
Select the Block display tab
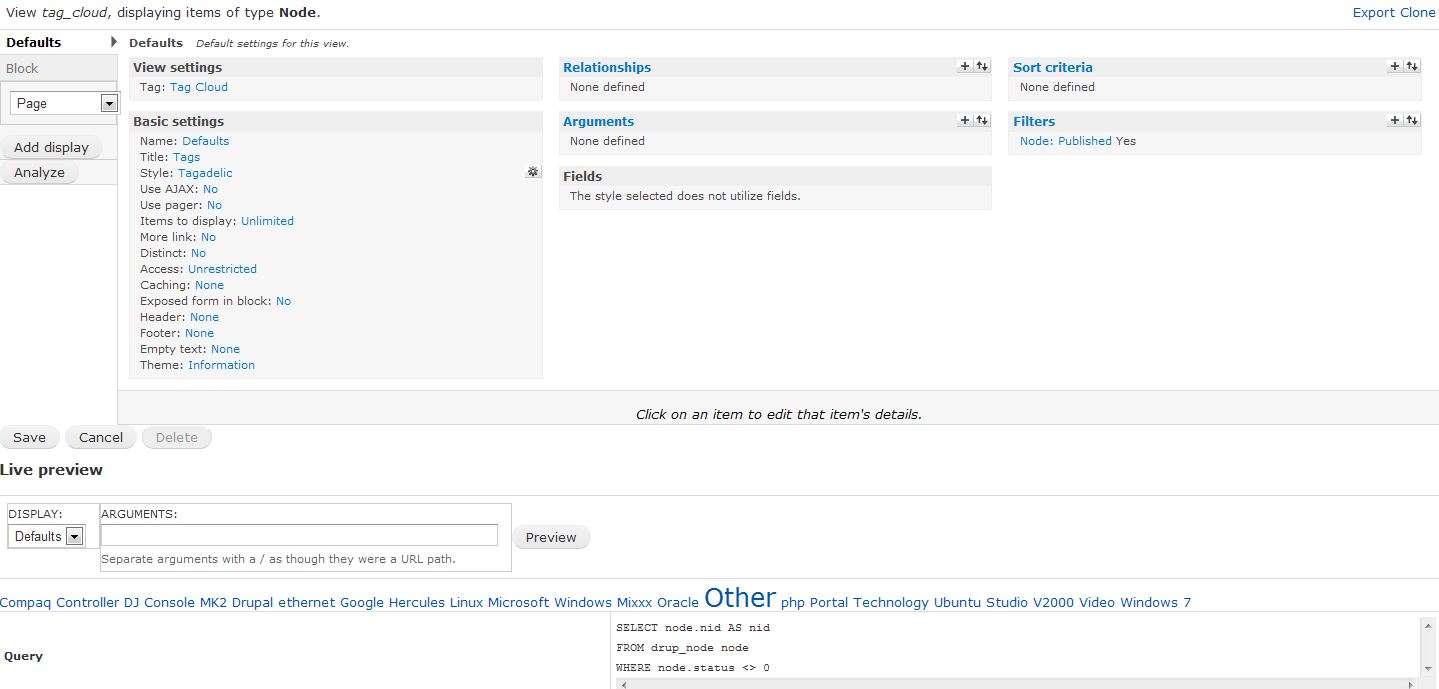click(x=58, y=68)
